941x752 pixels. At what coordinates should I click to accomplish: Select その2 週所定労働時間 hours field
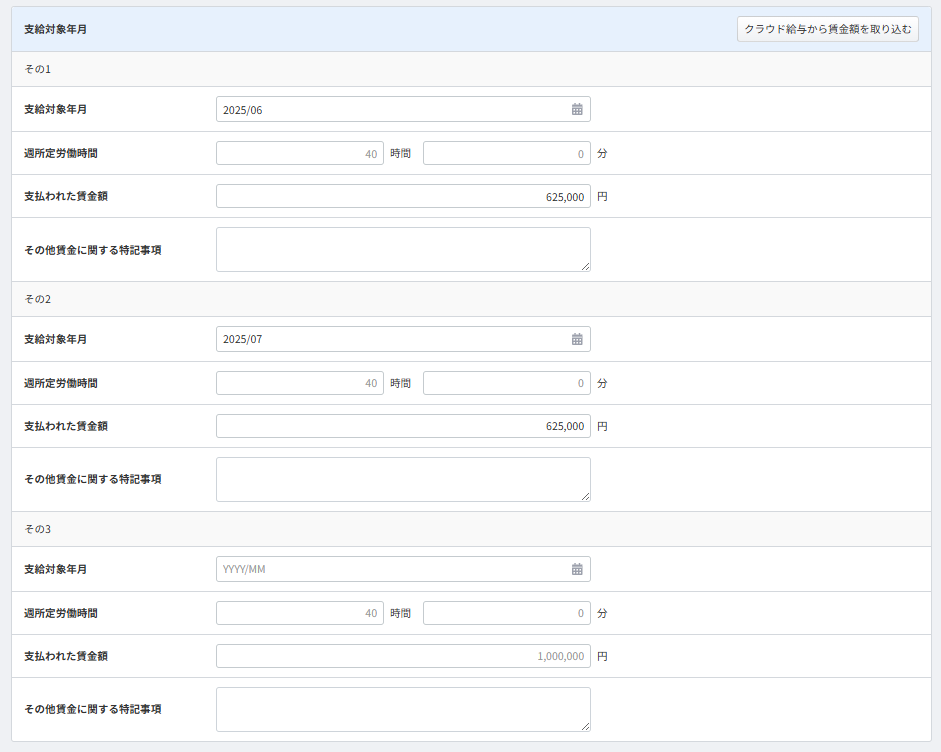tap(299, 384)
